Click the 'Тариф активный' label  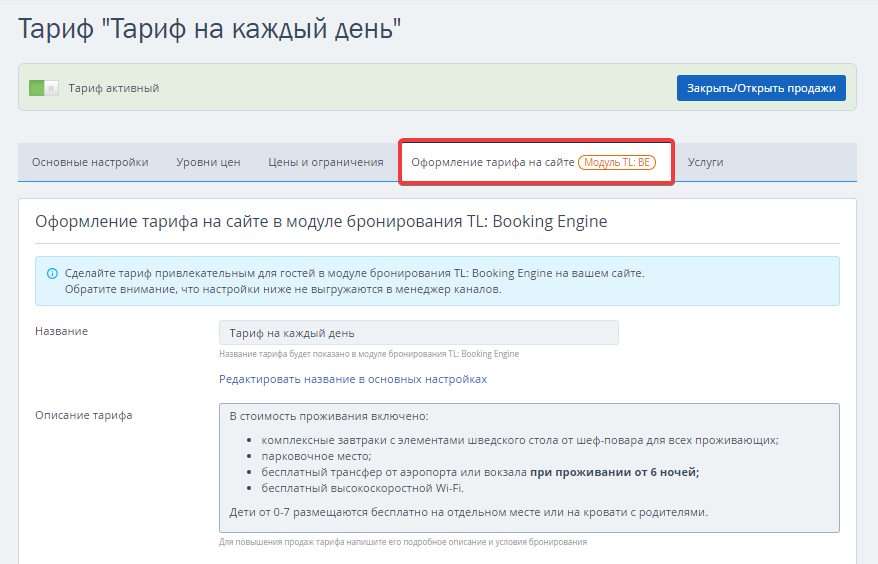pos(114,88)
